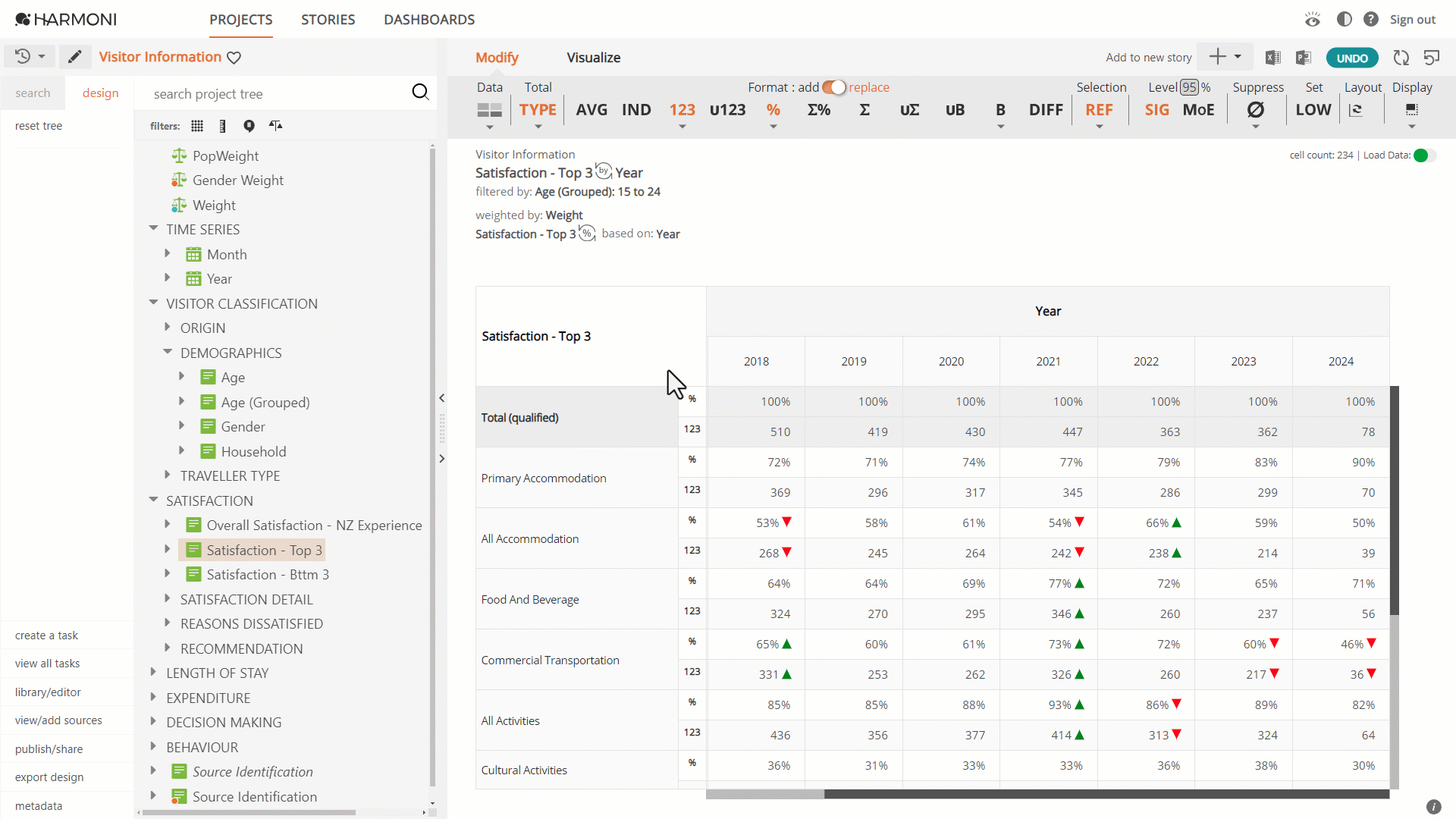The height and width of the screenshot is (819, 1456).
Task: Click the grid filter icon in filters row
Action: tap(197, 126)
